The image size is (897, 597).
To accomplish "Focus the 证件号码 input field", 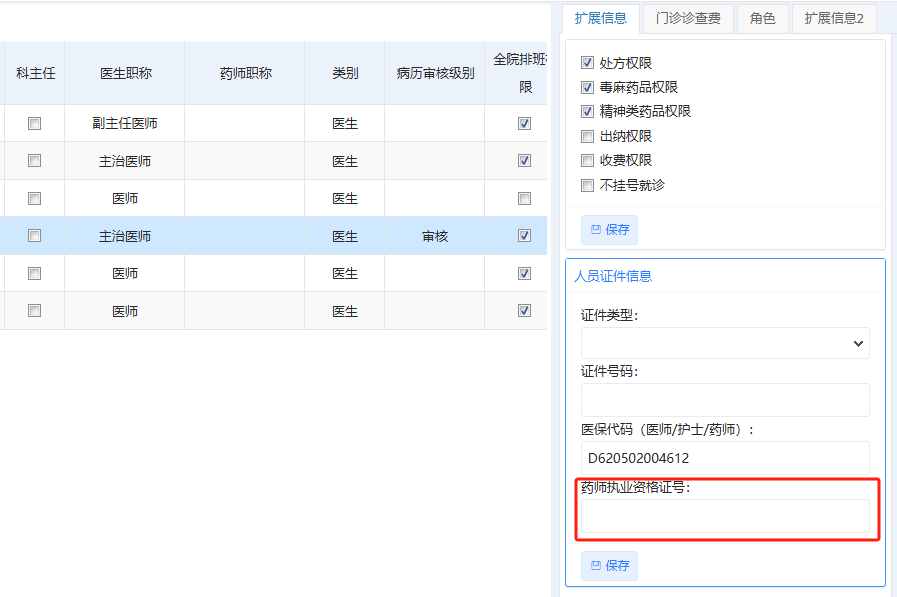I will tap(725, 400).
